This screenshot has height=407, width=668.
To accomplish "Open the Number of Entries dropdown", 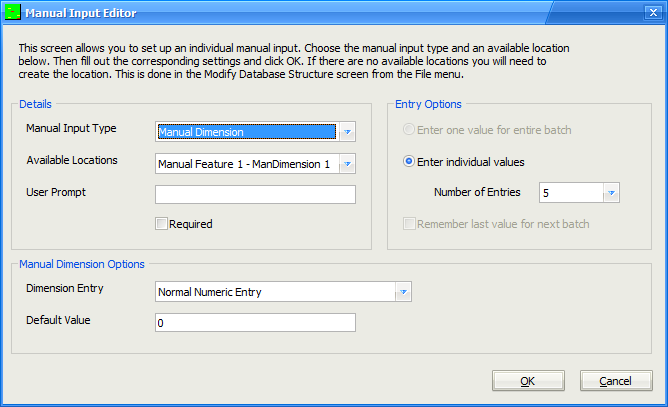I will [x=611, y=193].
